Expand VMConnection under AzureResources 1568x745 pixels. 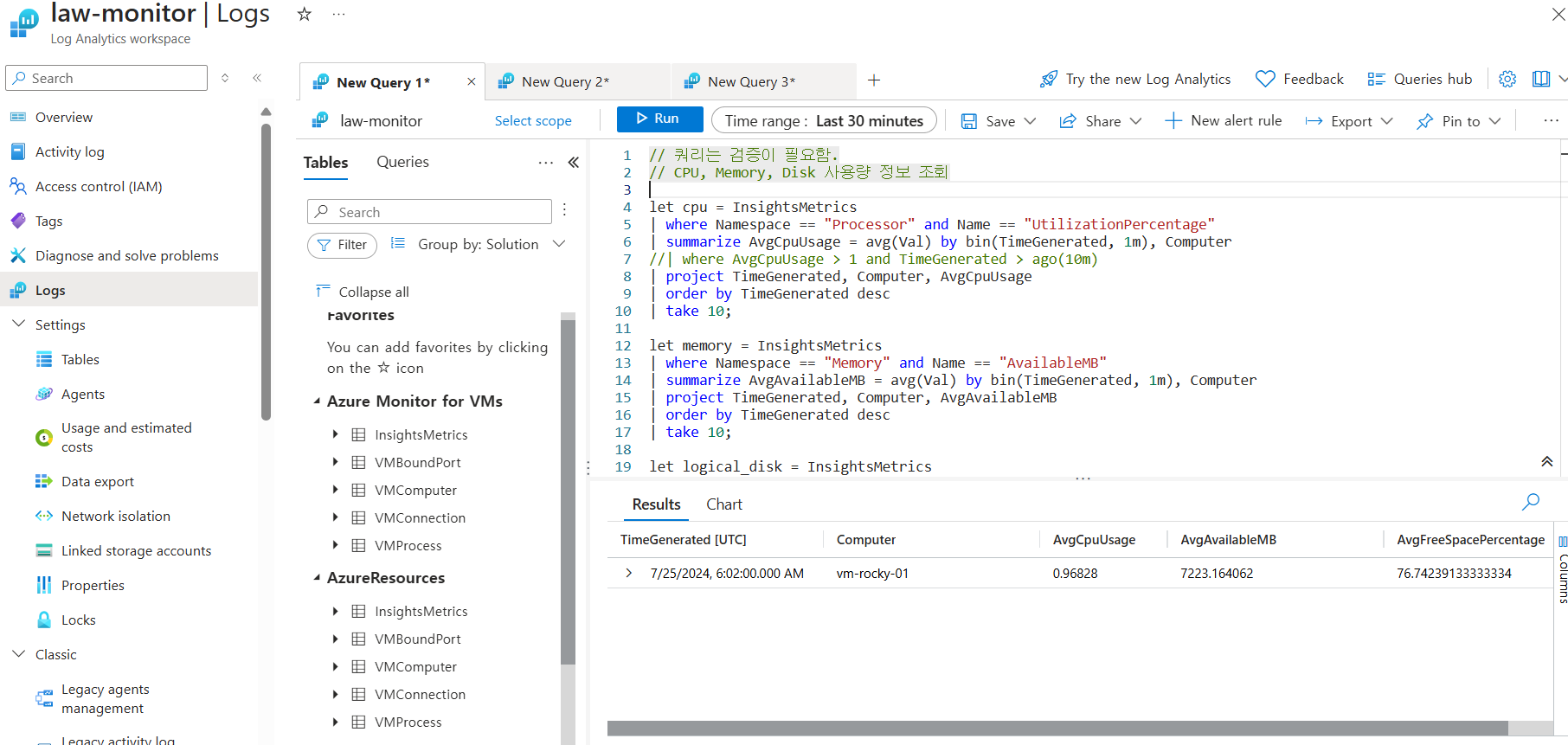(336, 694)
